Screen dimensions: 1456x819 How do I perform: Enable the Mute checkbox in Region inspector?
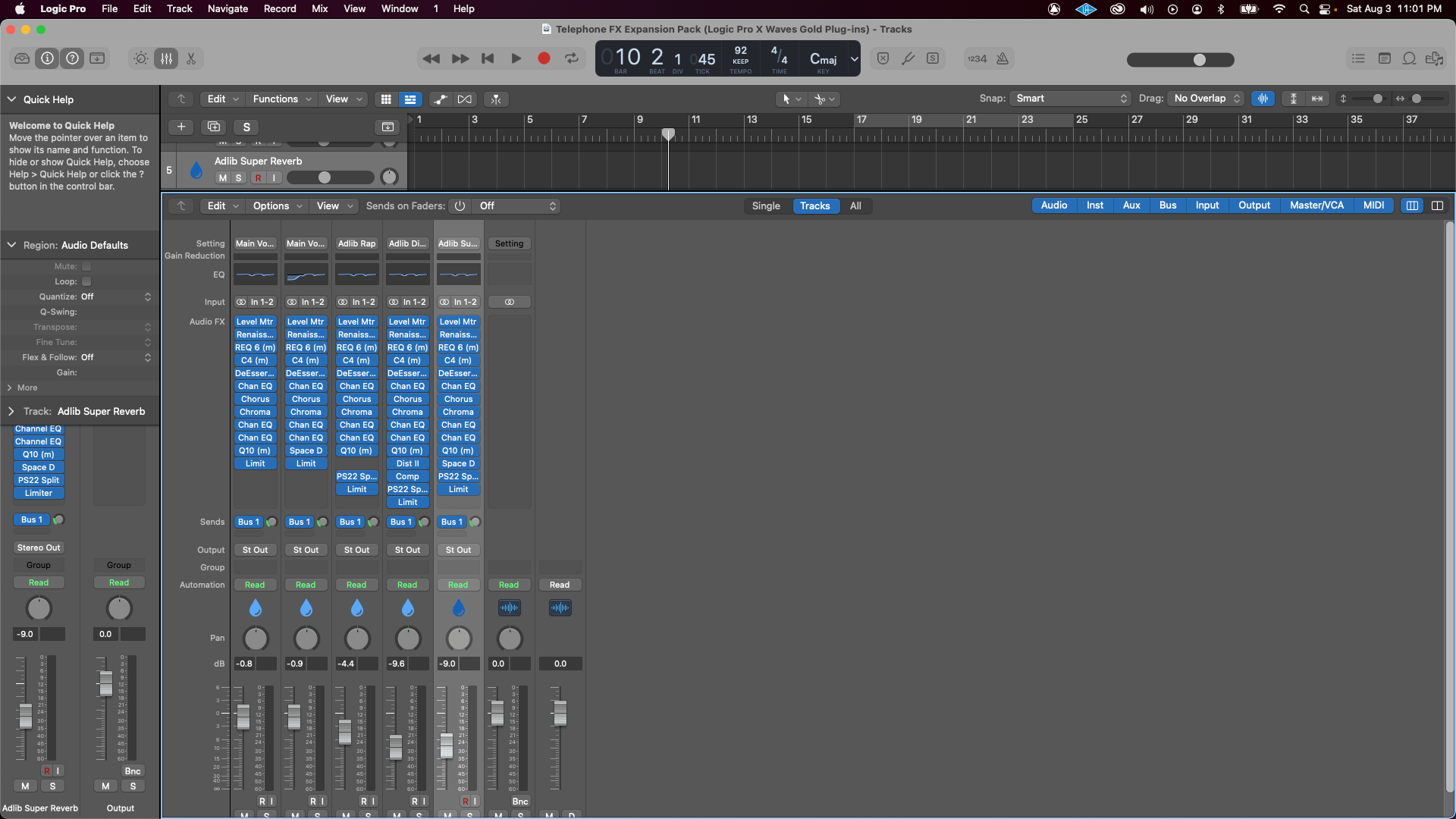(86, 266)
